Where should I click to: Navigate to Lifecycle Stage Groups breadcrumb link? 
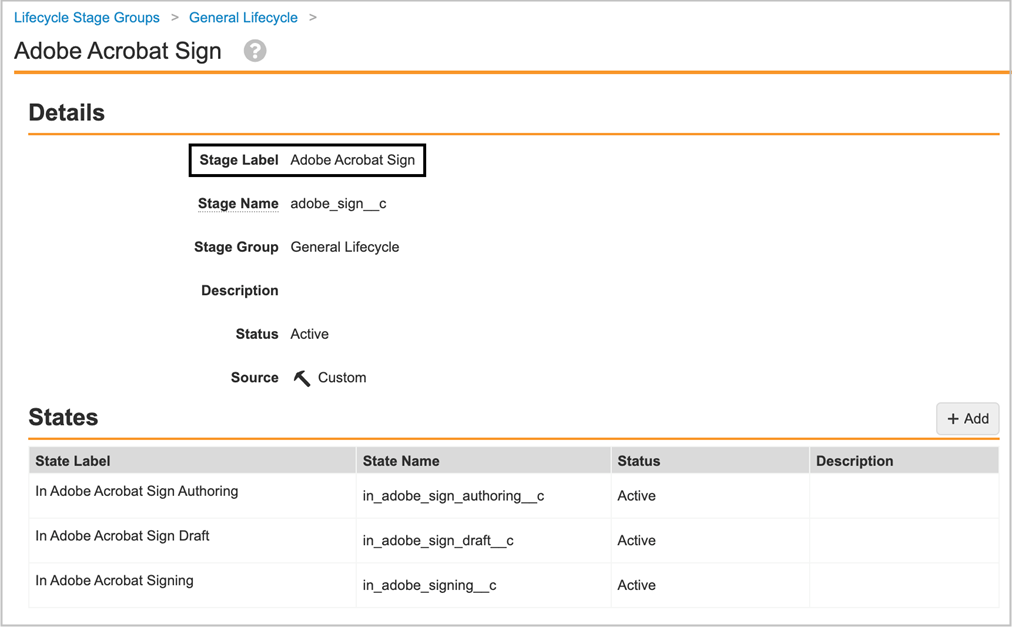click(x=86, y=17)
